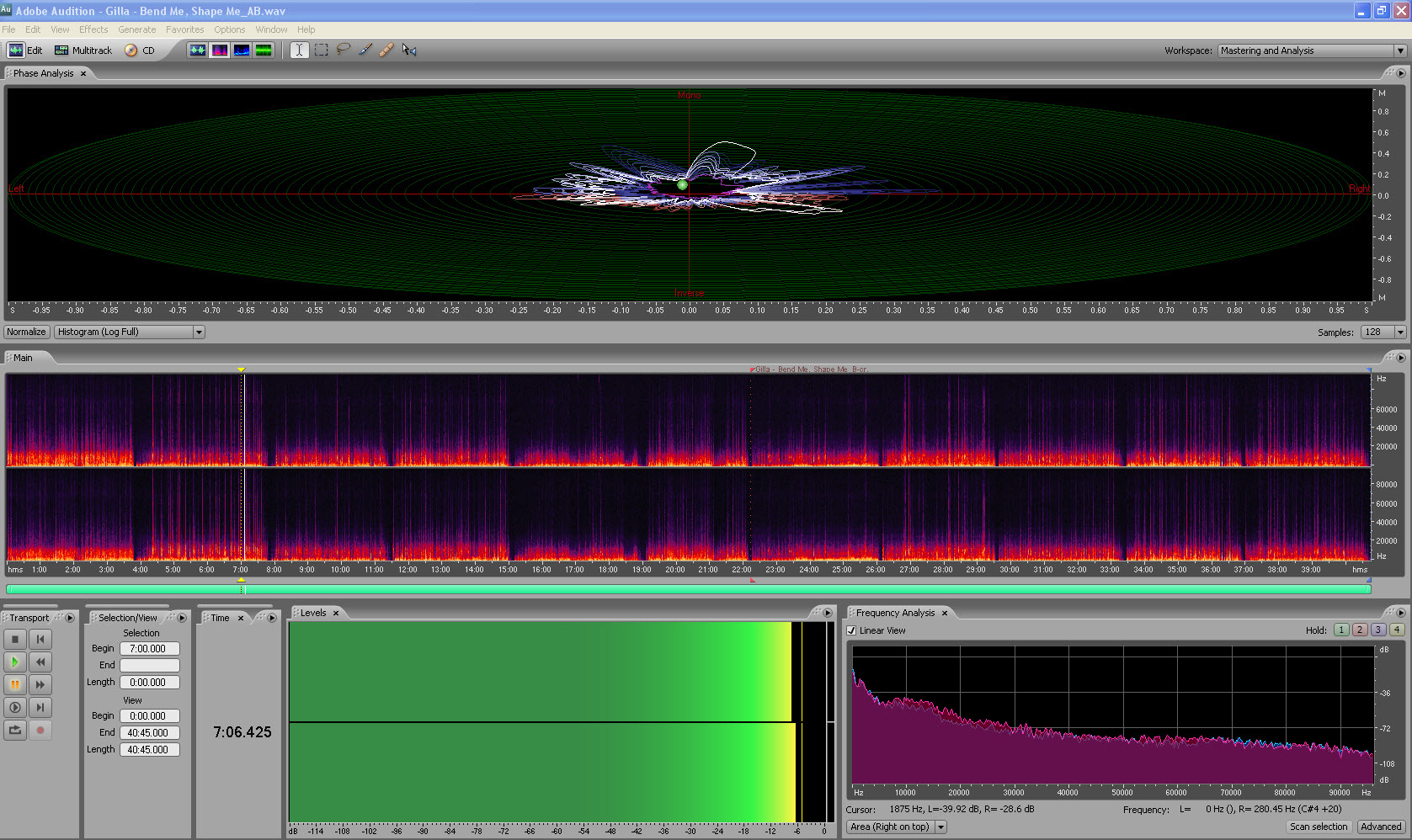Switch to Waveform Display view

[x=197, y=50]
